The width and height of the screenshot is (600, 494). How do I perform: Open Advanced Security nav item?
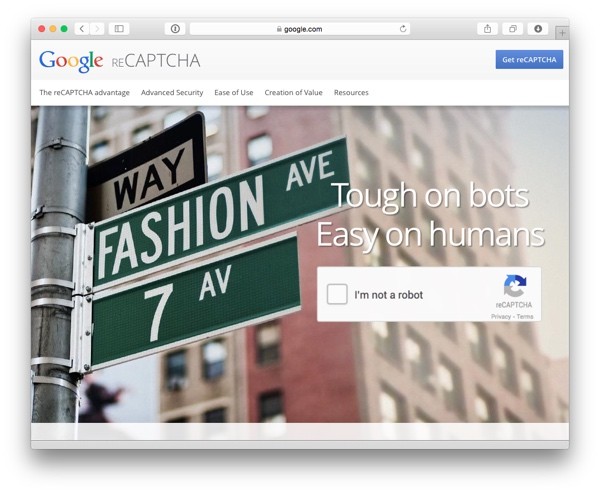coord(172,93)
